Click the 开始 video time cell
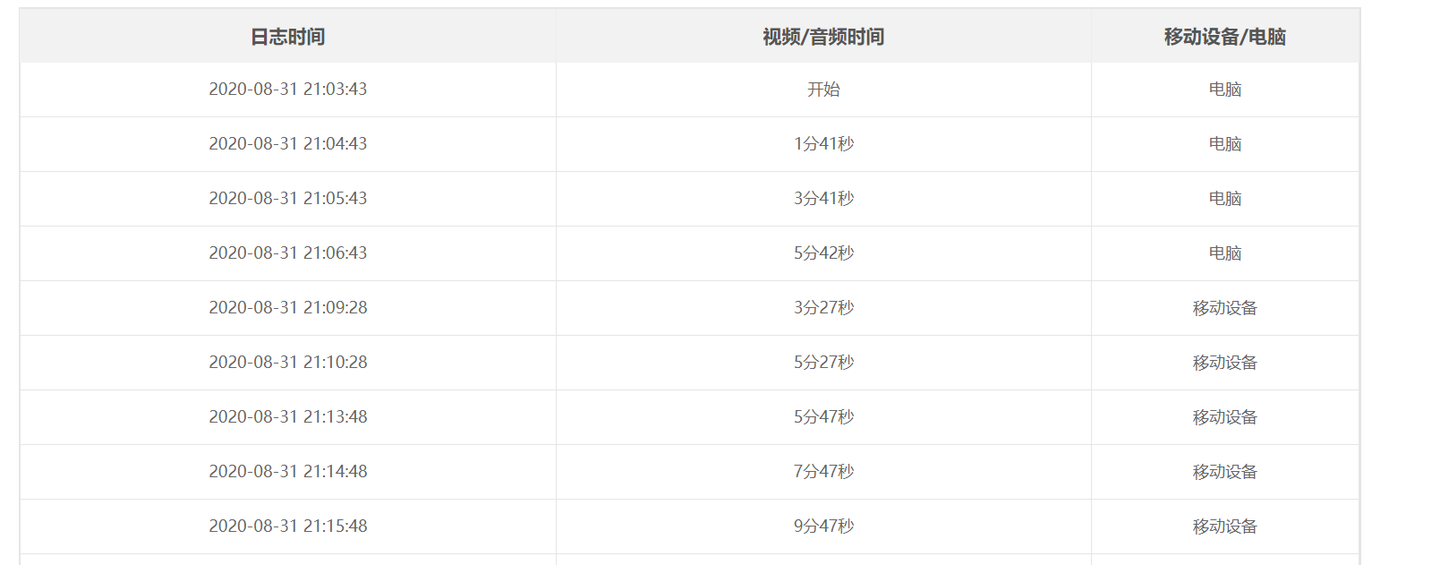Viewport: 1440px width, 565px height. click(x=823, y=89)
